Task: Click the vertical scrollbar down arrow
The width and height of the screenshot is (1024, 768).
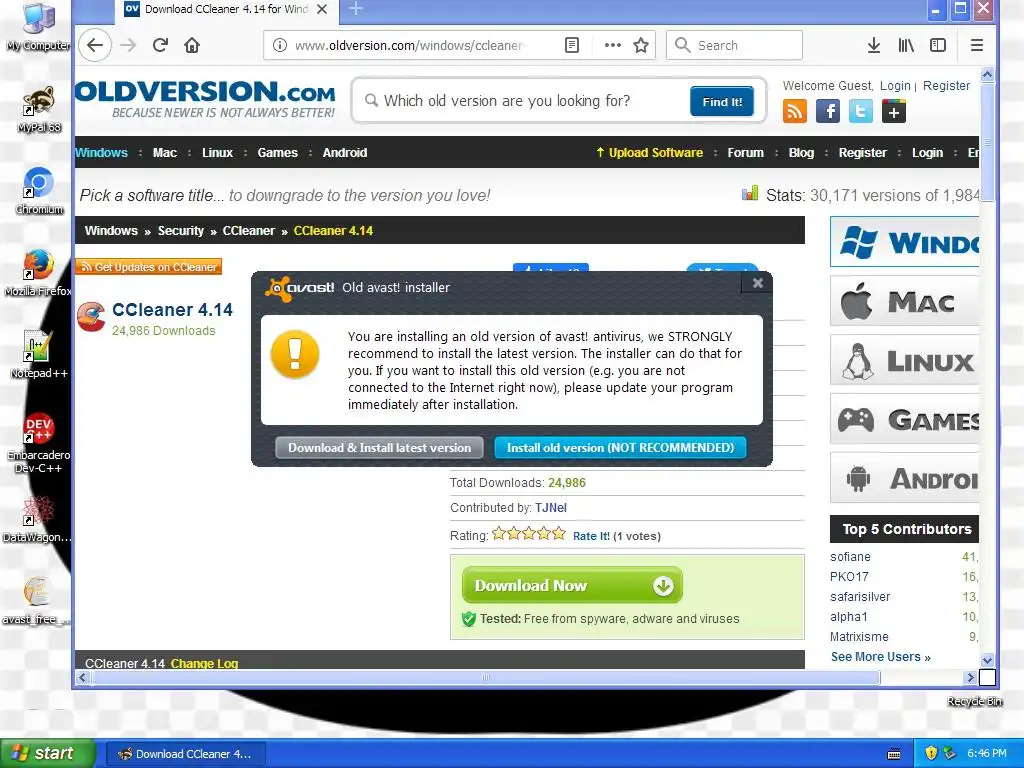Action: coord(987,660)
